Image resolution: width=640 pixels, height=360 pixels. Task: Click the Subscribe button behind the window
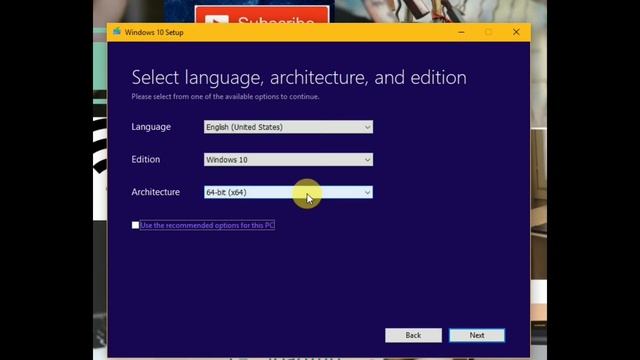(262, 15)
